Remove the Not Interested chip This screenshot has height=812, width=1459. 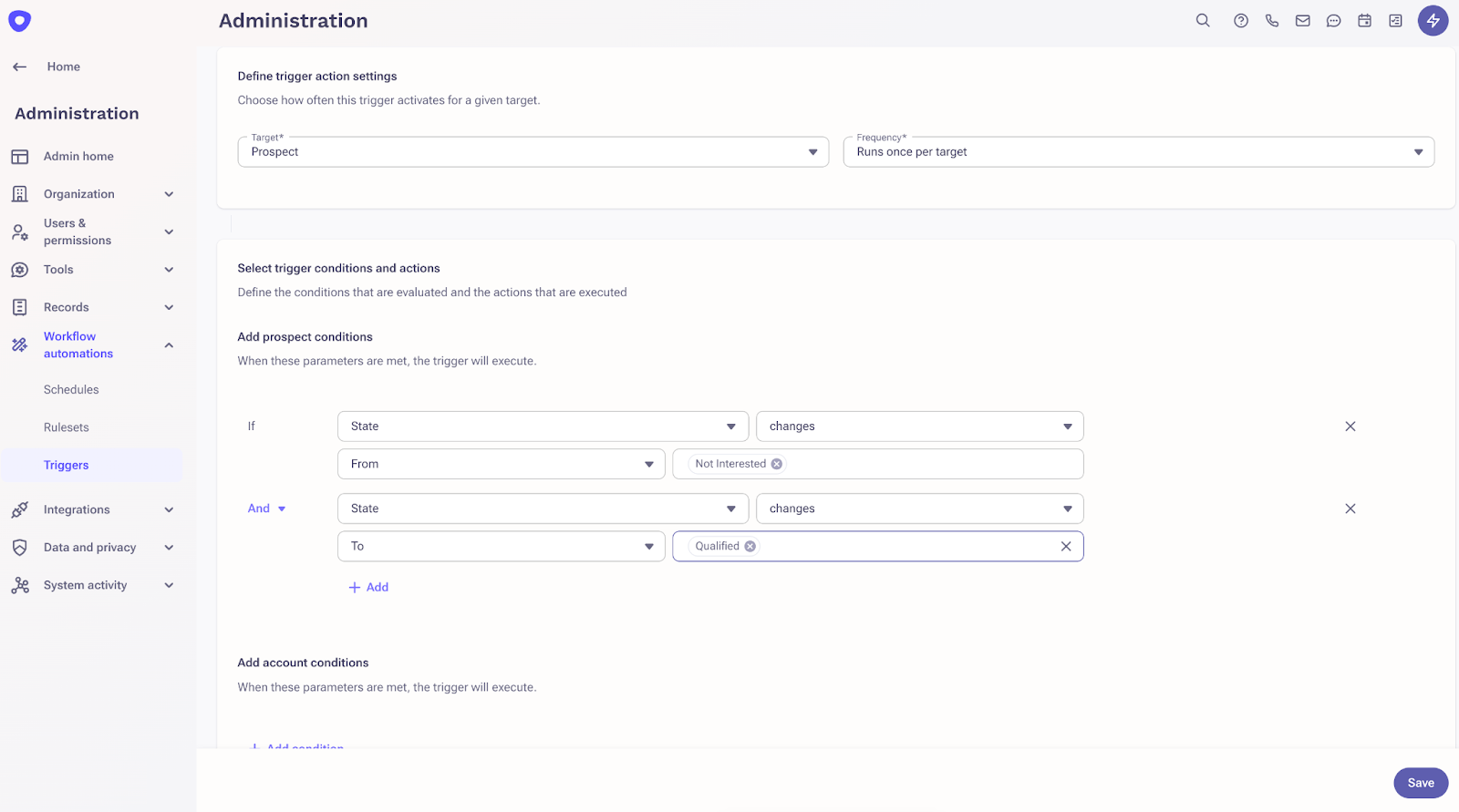(x=777, y=464)
